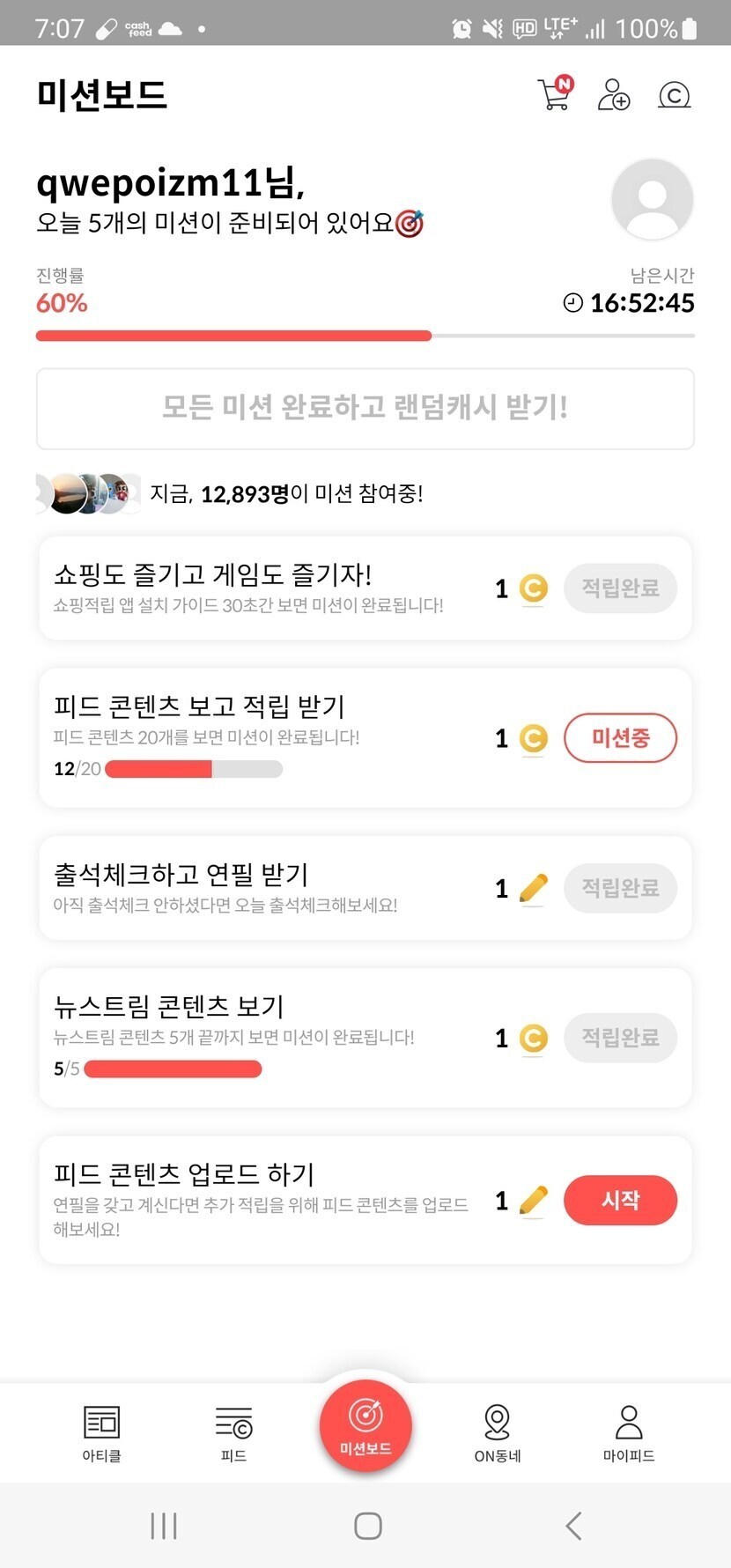Tap the profile avatar picture
The image size is (731, 1568).
(x=652, y=199)
